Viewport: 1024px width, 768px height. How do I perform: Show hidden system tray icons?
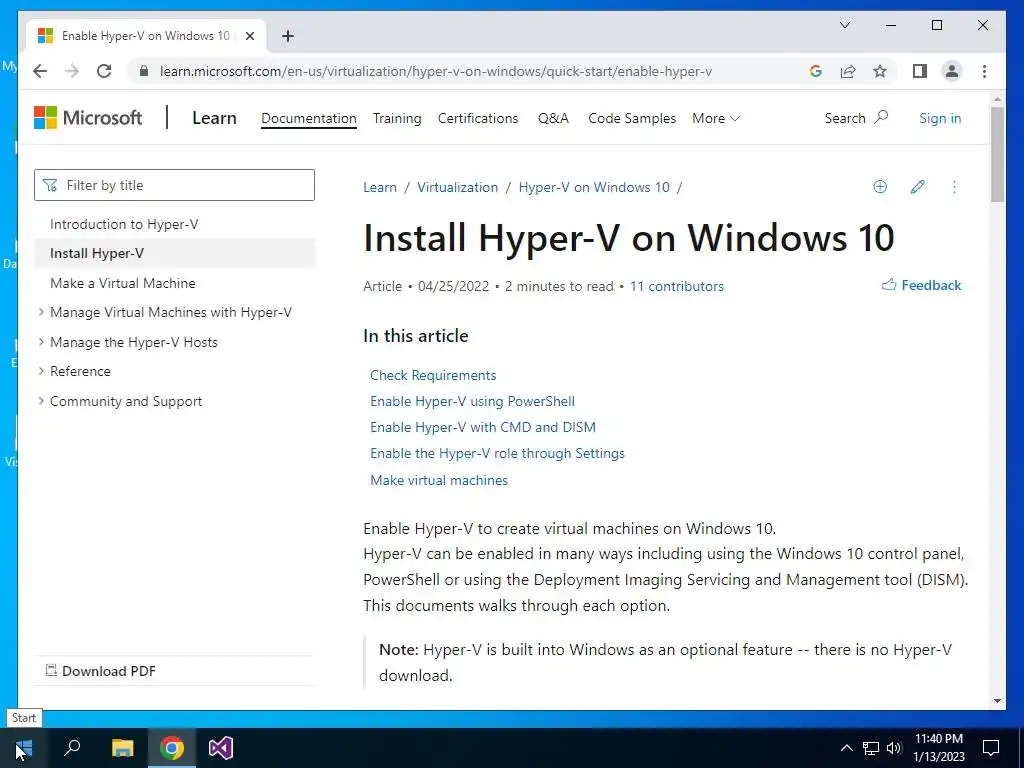click(x=846, y=748)
